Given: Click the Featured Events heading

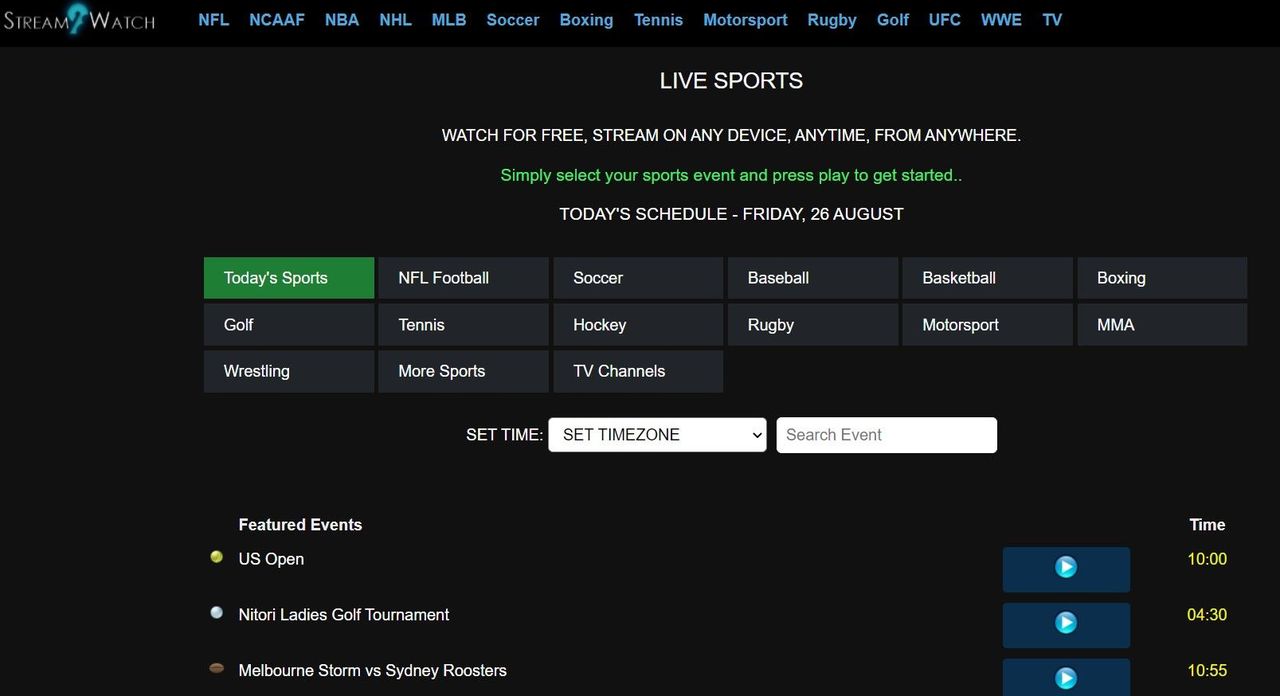Looking at the screenshot, I should tap(300, 525).
